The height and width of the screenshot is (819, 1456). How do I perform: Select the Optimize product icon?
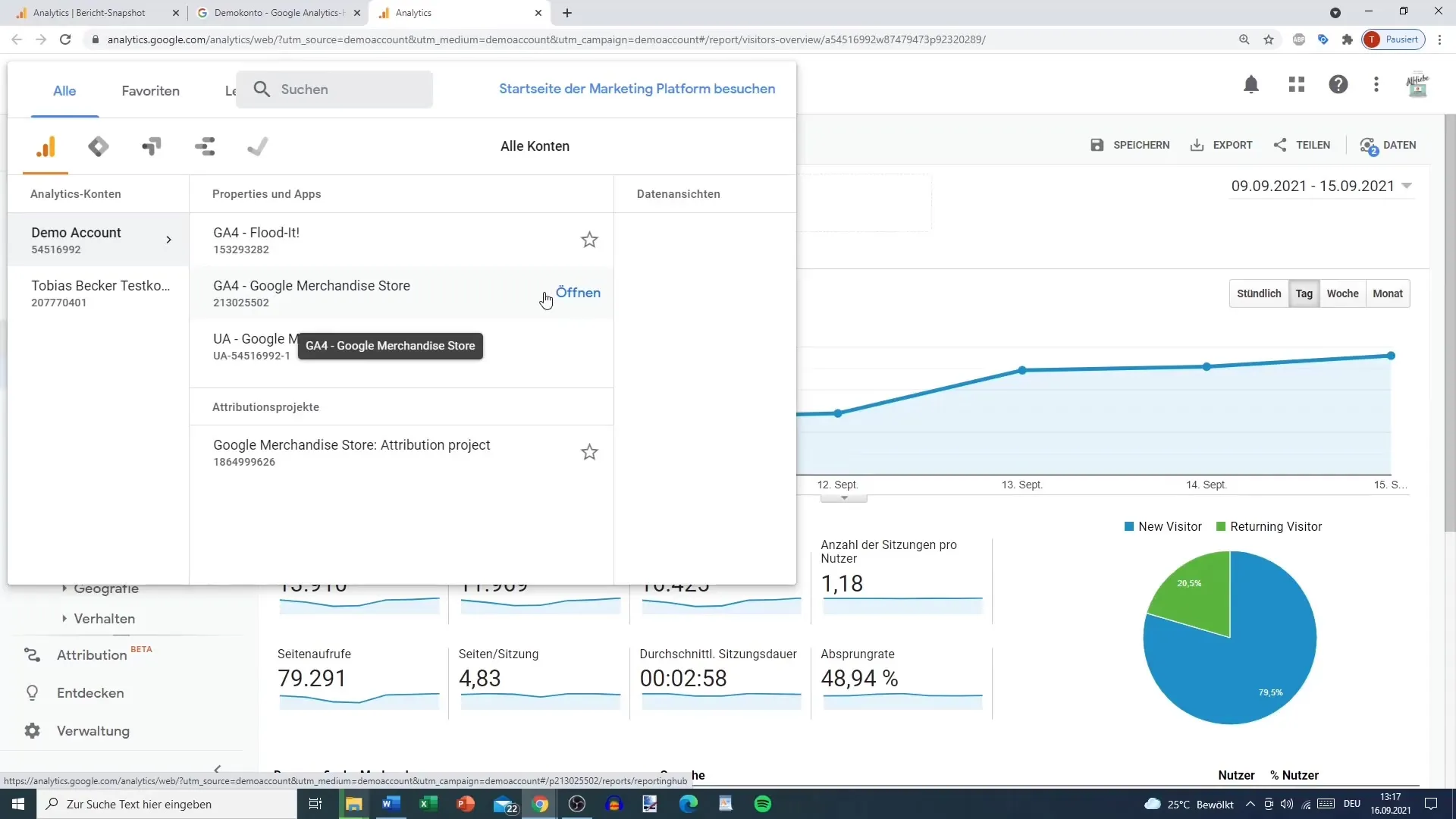click(152, 146)
